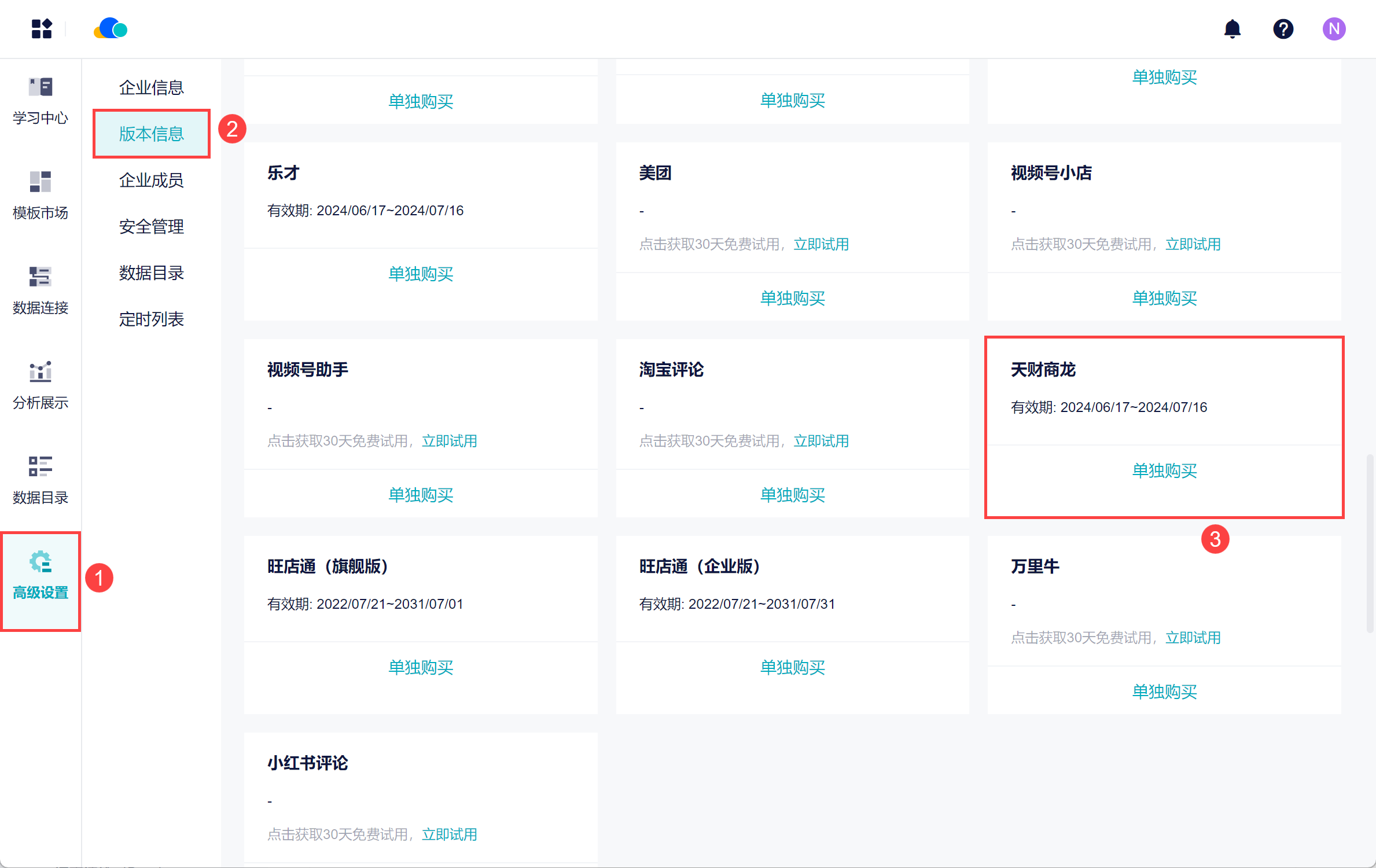Viewport: 1376px width, 868px height.
Task: Go to 学习中心 in sidebar
Action: click(41, 101)
